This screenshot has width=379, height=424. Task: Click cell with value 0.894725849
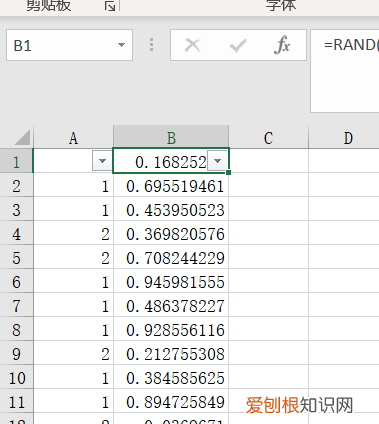pyautogui.click(x=171, y=401)
